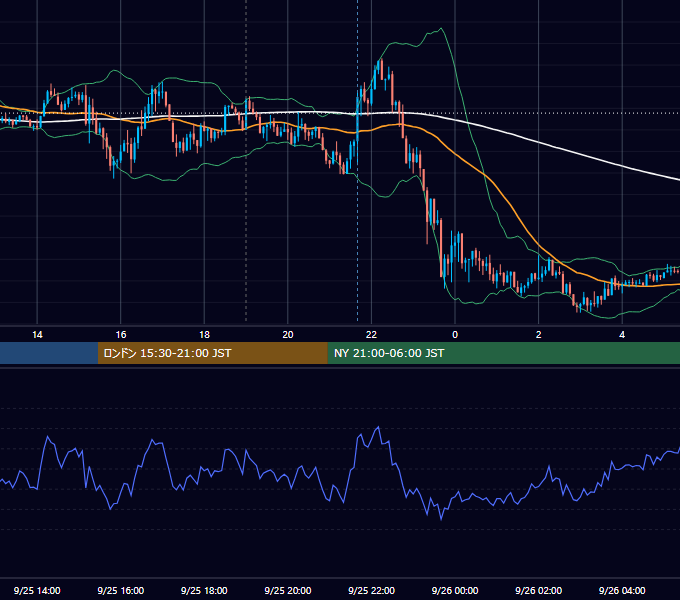680x600 pixels.
Task: Click hour label 22 on the chart axis
Action: (x=371, y=335)
